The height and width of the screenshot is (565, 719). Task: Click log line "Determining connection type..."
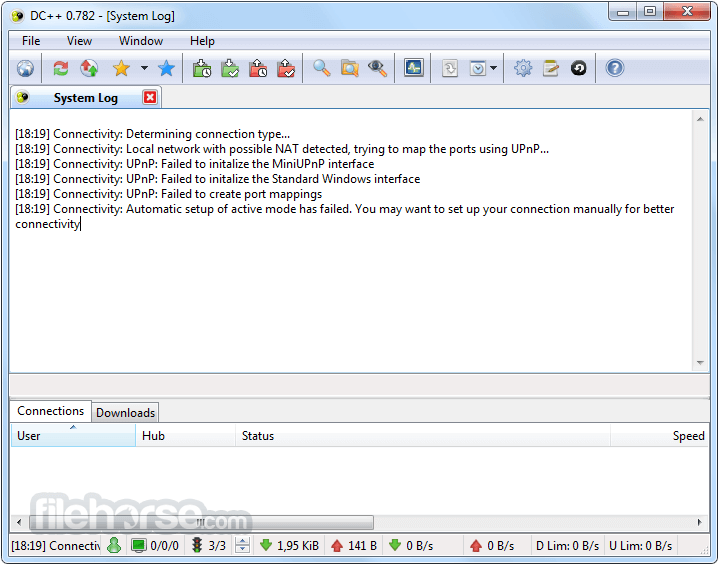[152, 134]
